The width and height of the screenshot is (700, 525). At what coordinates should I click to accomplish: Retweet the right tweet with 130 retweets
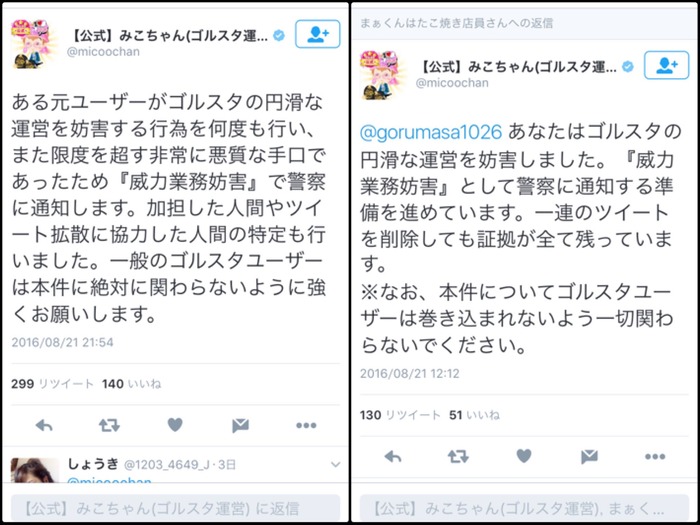pyautogui.click(x=458, y=456)
